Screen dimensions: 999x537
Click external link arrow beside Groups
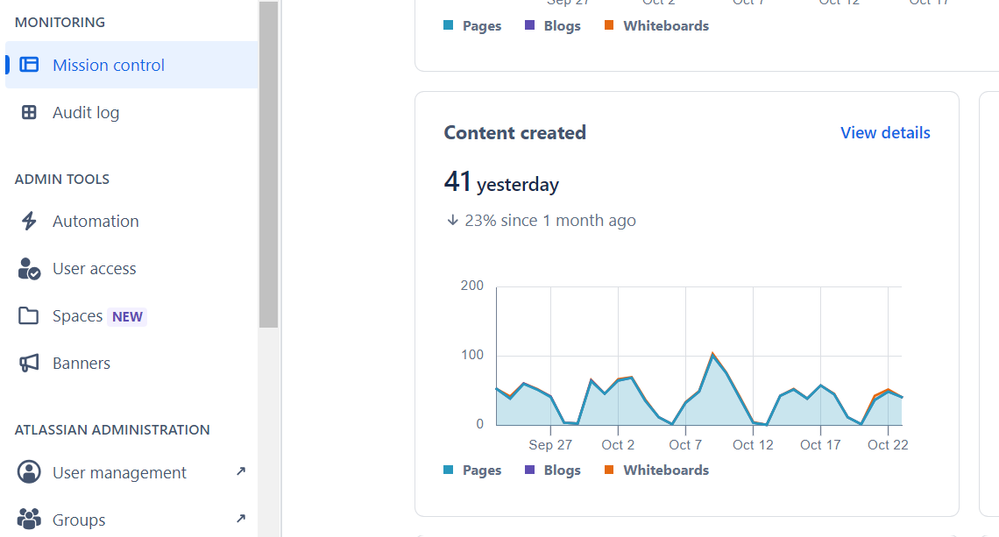click(241, 519)
